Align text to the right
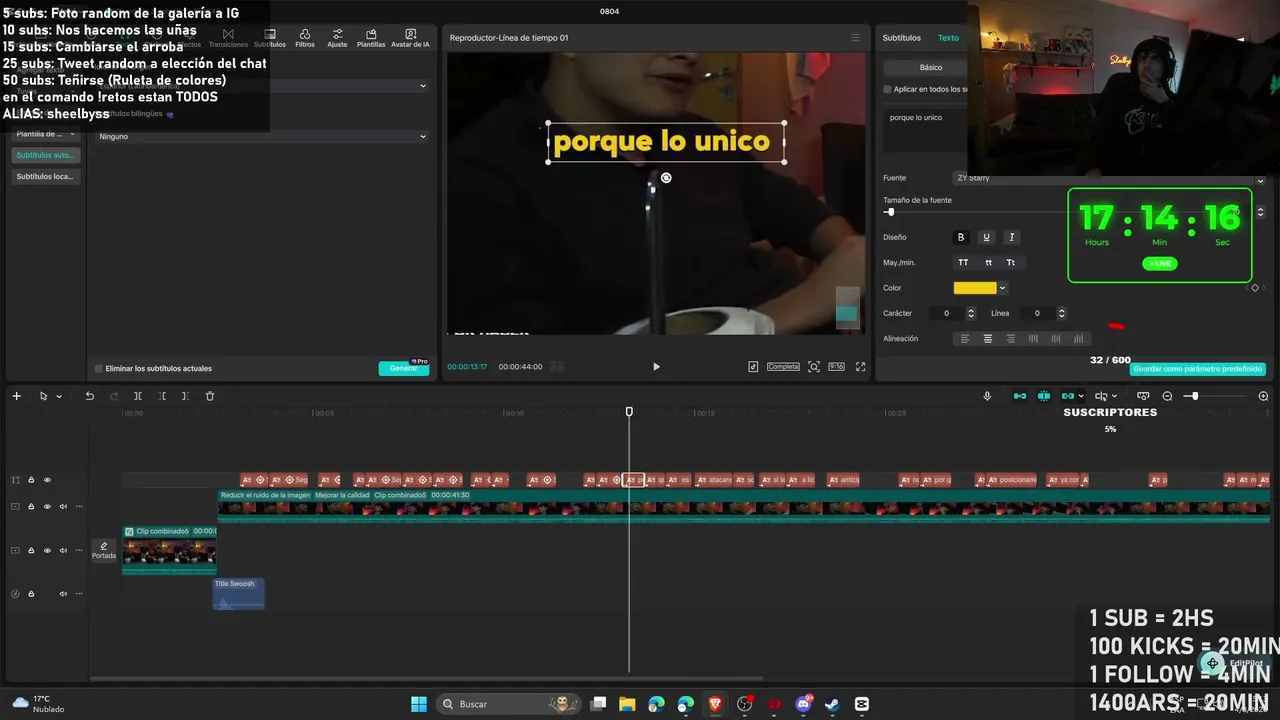The width and height of the screenshot is (1280, 720). pos(1011,339)
